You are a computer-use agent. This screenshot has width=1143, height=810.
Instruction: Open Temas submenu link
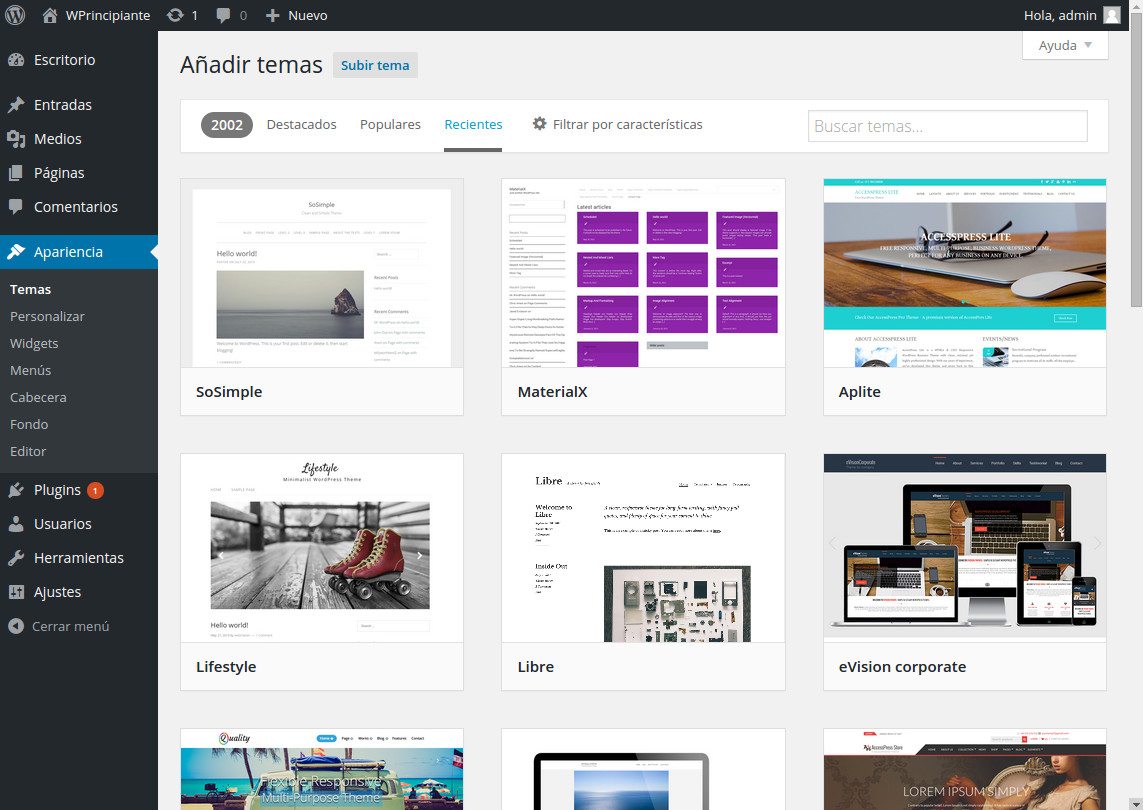[x=31, y=289]
